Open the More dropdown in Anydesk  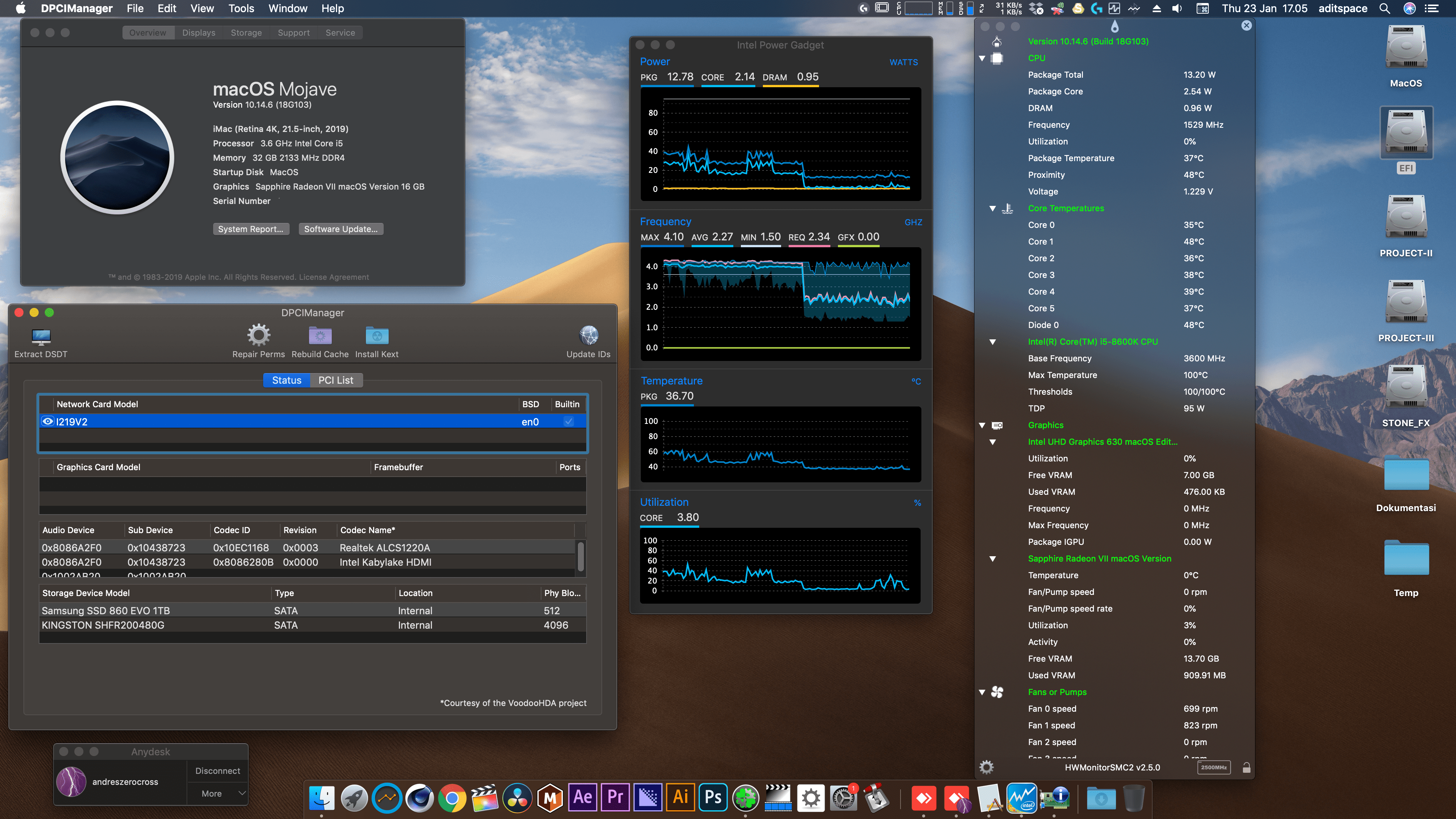tap(218, 794)
